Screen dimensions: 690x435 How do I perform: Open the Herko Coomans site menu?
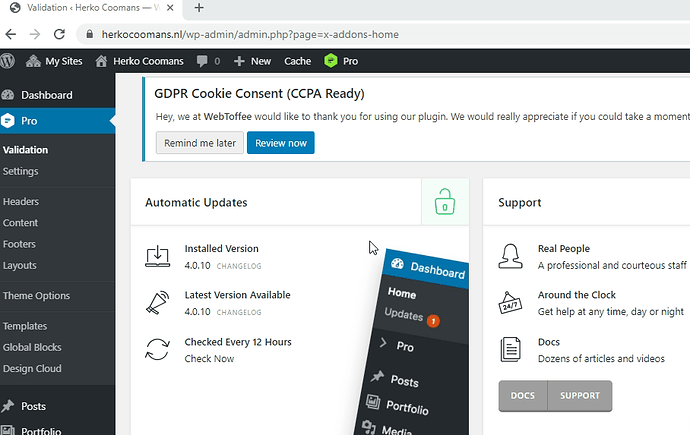click(139, 61)
